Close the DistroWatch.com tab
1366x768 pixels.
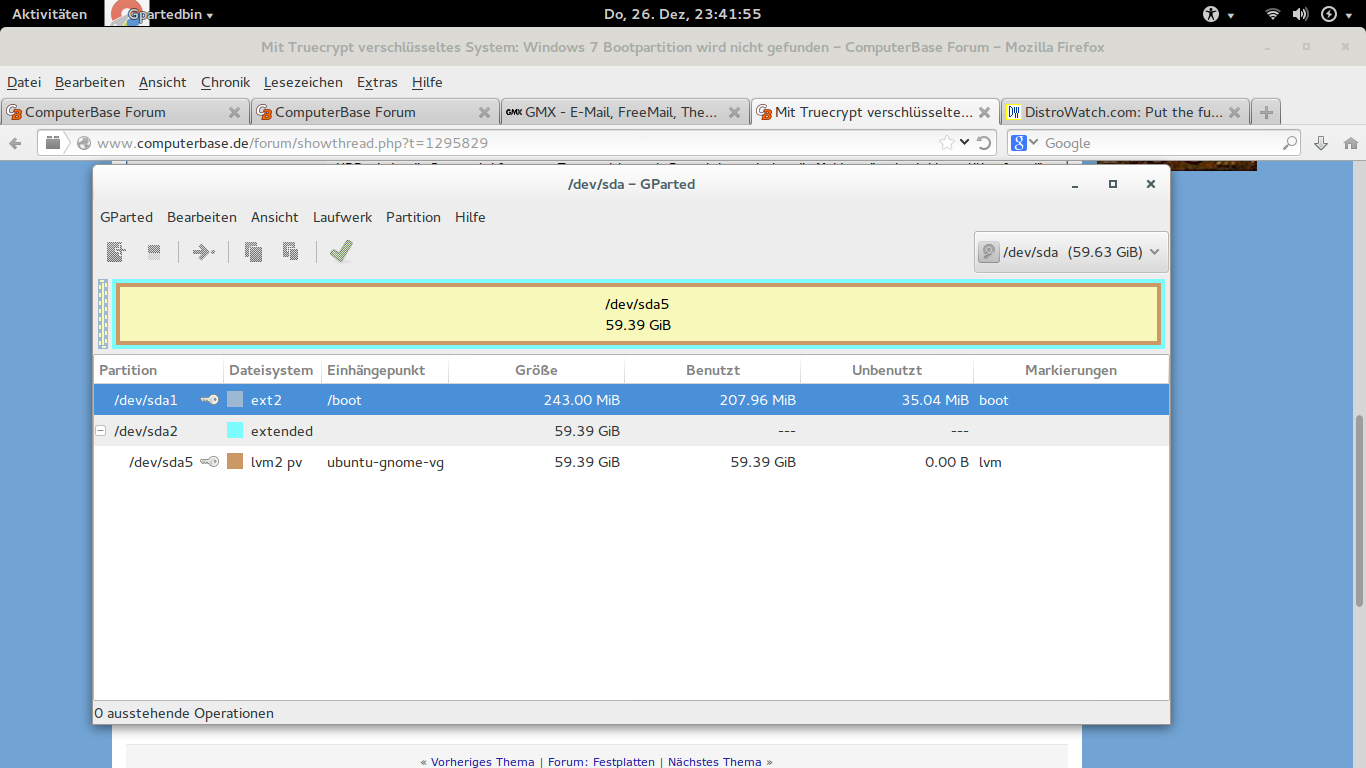1234,112
